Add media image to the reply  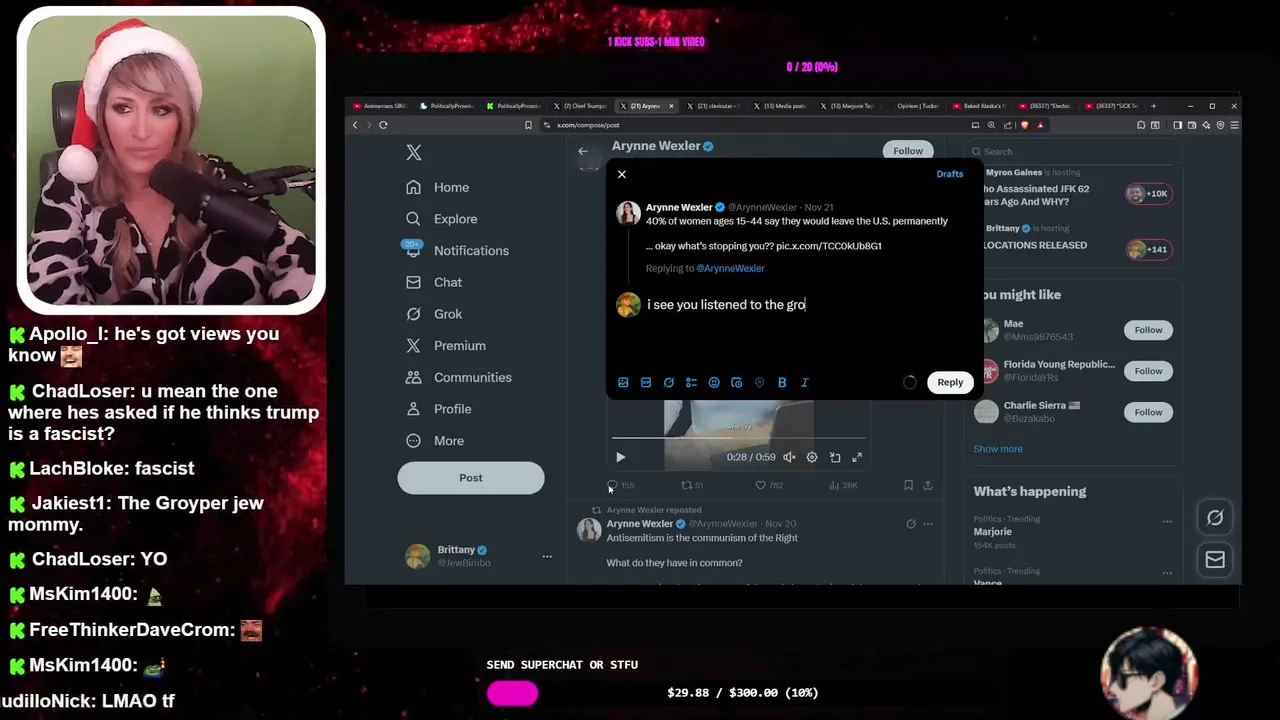623,382
